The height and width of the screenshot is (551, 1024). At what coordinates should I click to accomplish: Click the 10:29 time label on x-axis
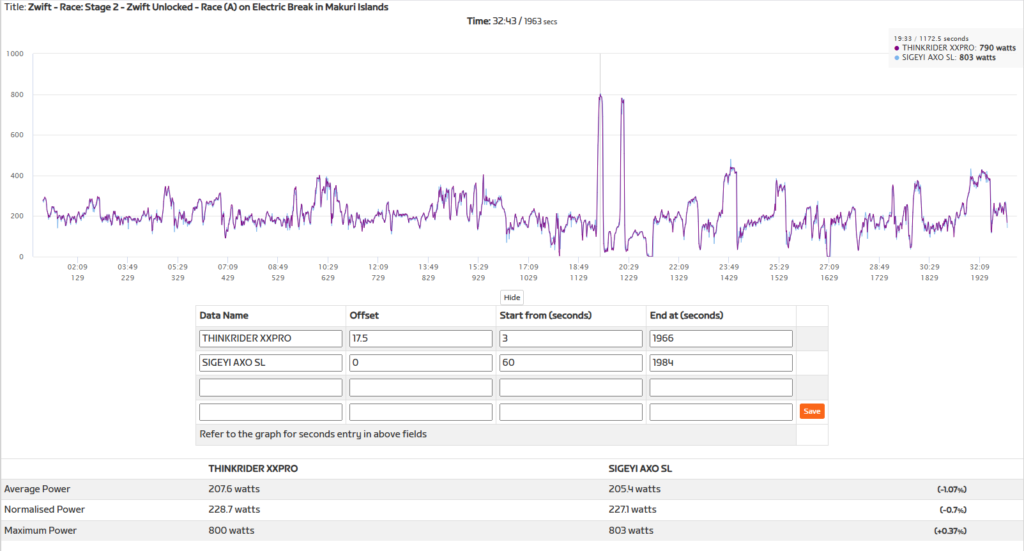(x=328, y=267)
